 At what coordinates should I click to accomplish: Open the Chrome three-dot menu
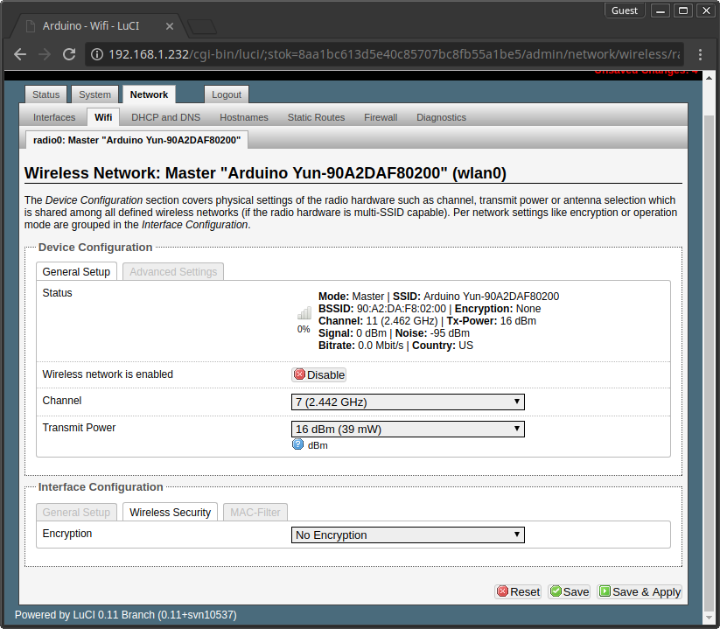700,55
